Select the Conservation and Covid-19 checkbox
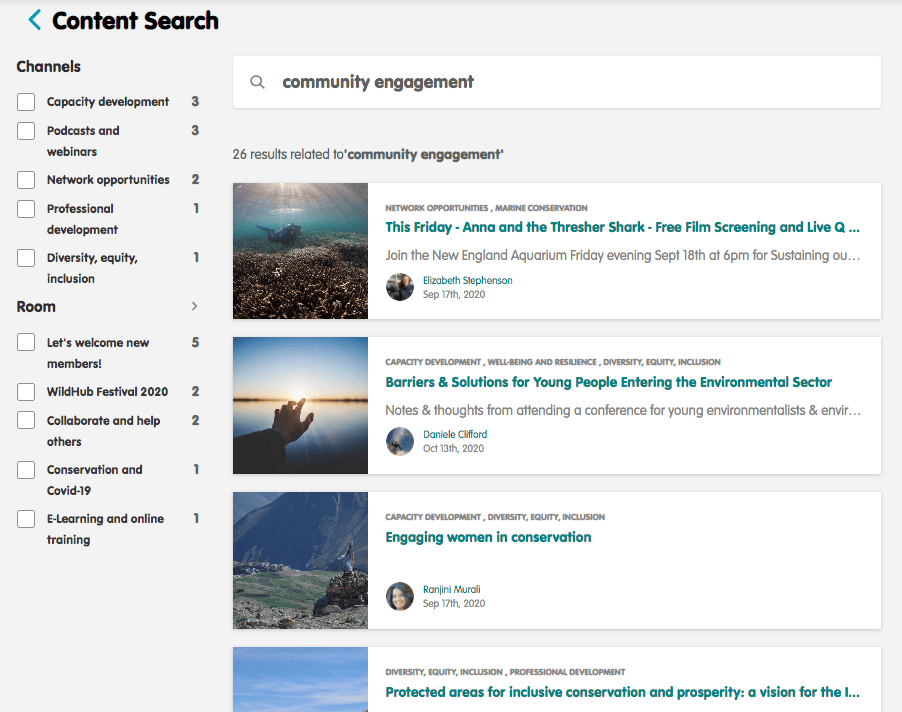Screen dimensions: 902x712 coord(26,470)
